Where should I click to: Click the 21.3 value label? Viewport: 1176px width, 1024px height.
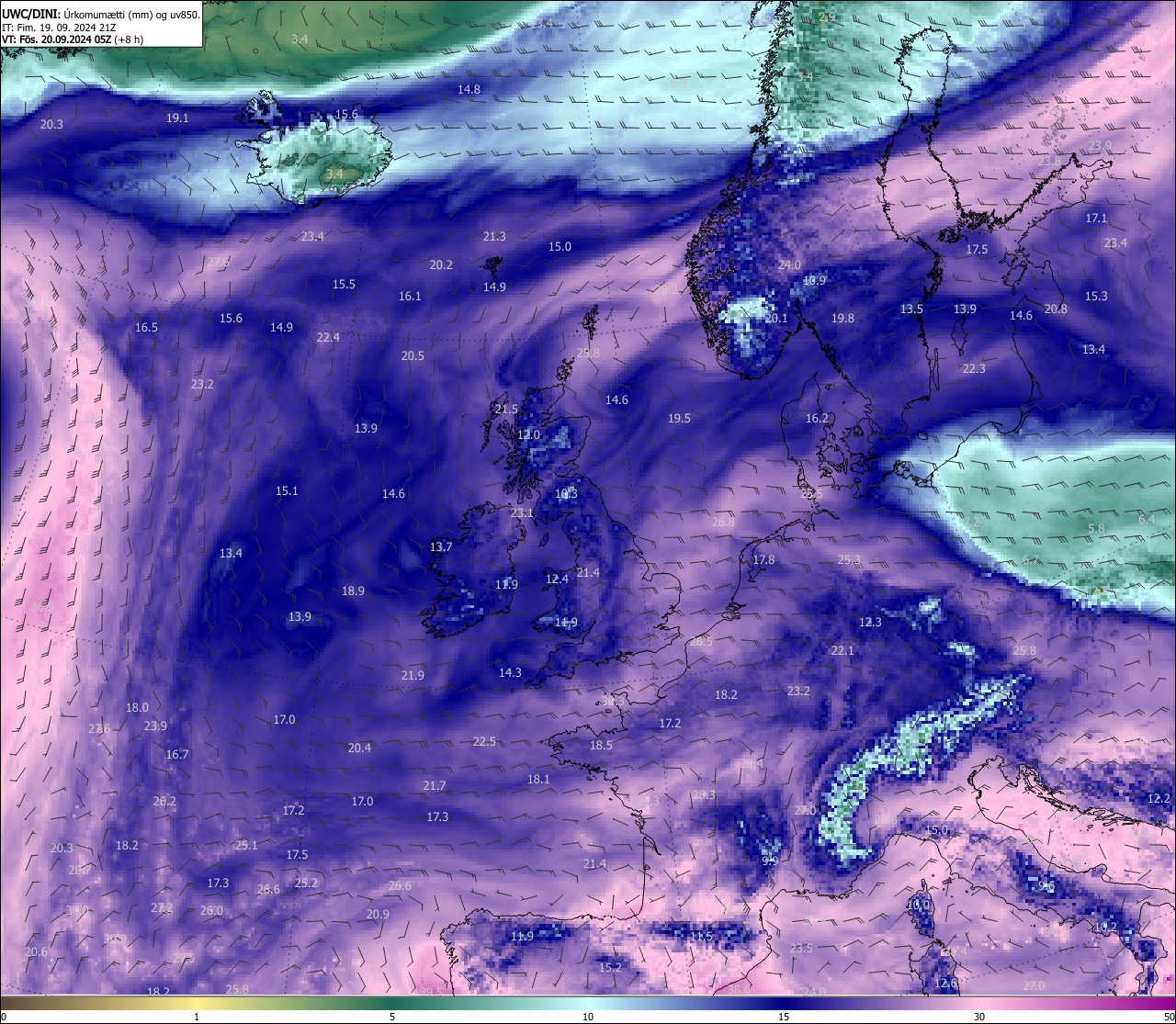[x=494, y=237]
